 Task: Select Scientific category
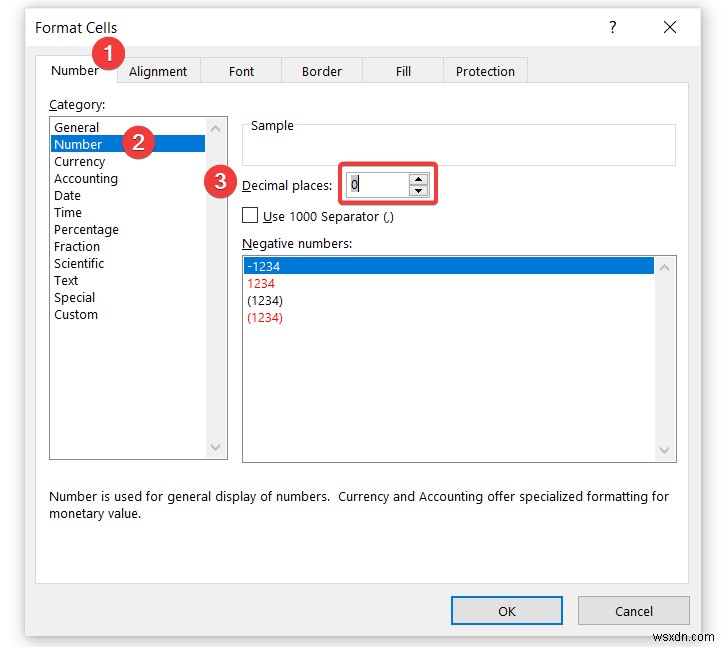(128, 263)
